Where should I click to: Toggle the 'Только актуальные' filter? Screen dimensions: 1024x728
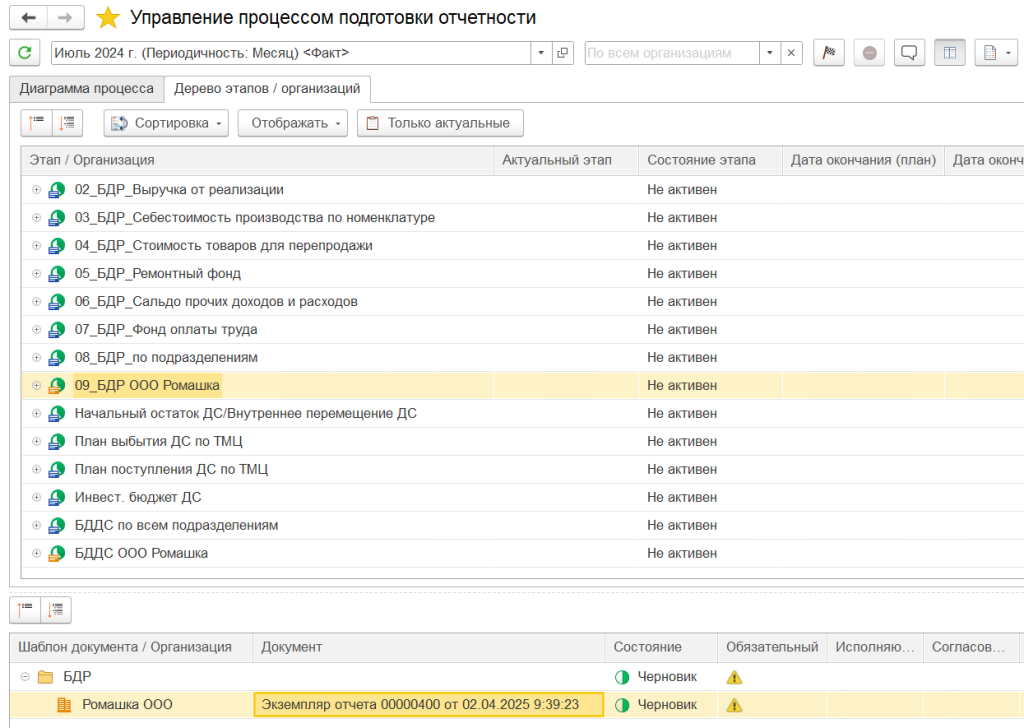[440, 123]
